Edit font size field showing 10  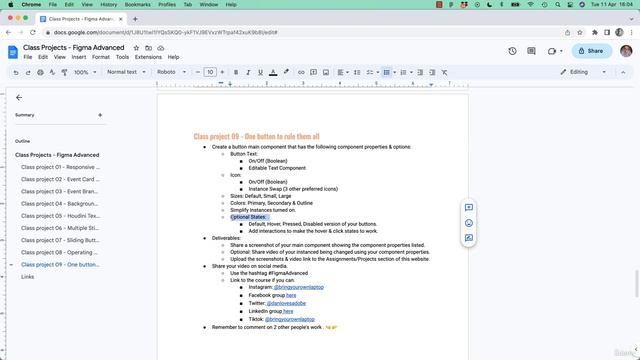click(210, 72)
